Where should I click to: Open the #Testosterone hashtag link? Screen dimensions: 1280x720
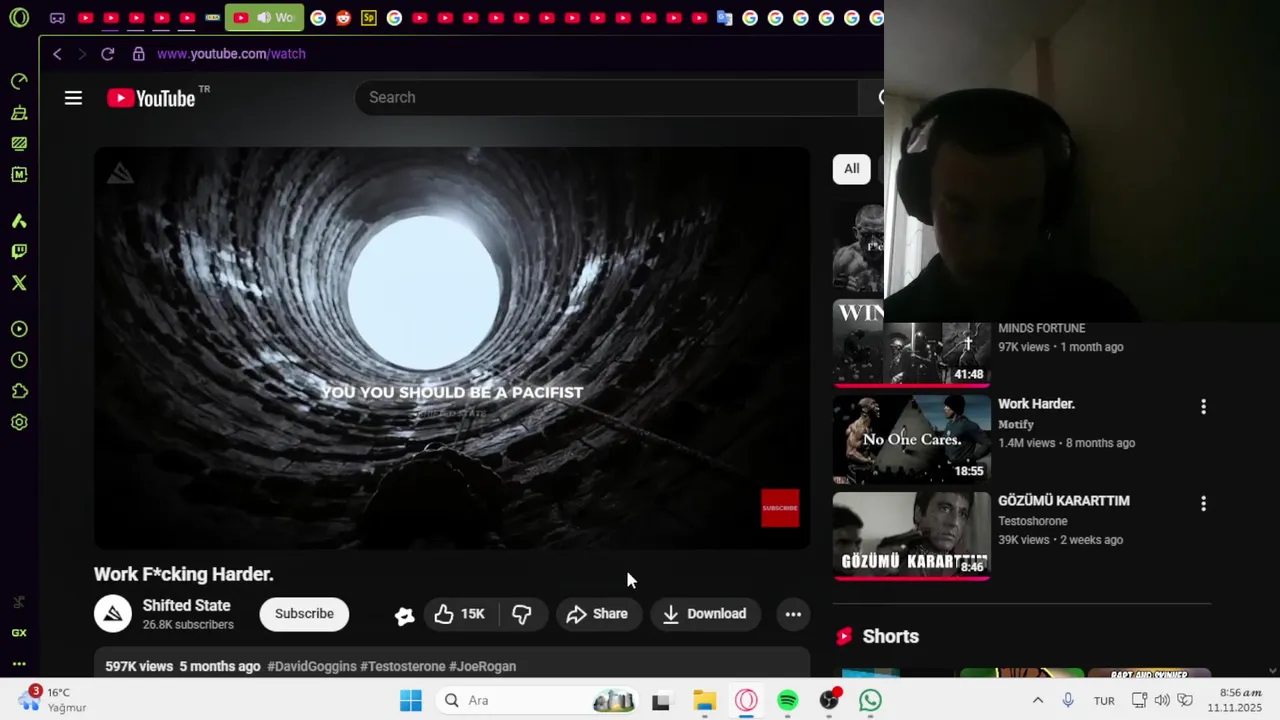(x=403, y=666)
